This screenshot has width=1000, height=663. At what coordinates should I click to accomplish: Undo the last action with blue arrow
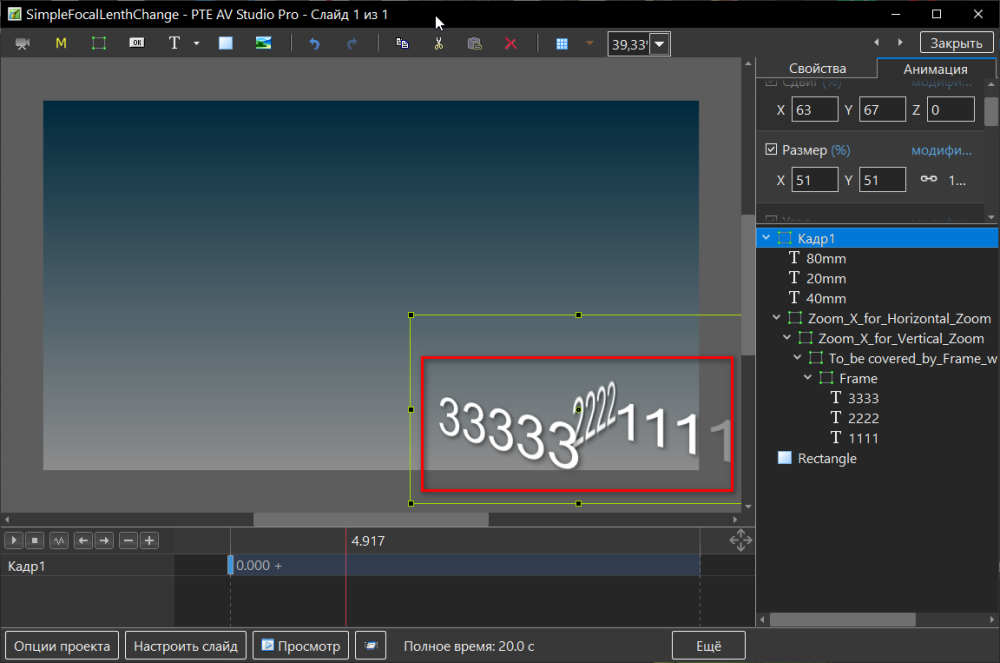pos(314,44)
